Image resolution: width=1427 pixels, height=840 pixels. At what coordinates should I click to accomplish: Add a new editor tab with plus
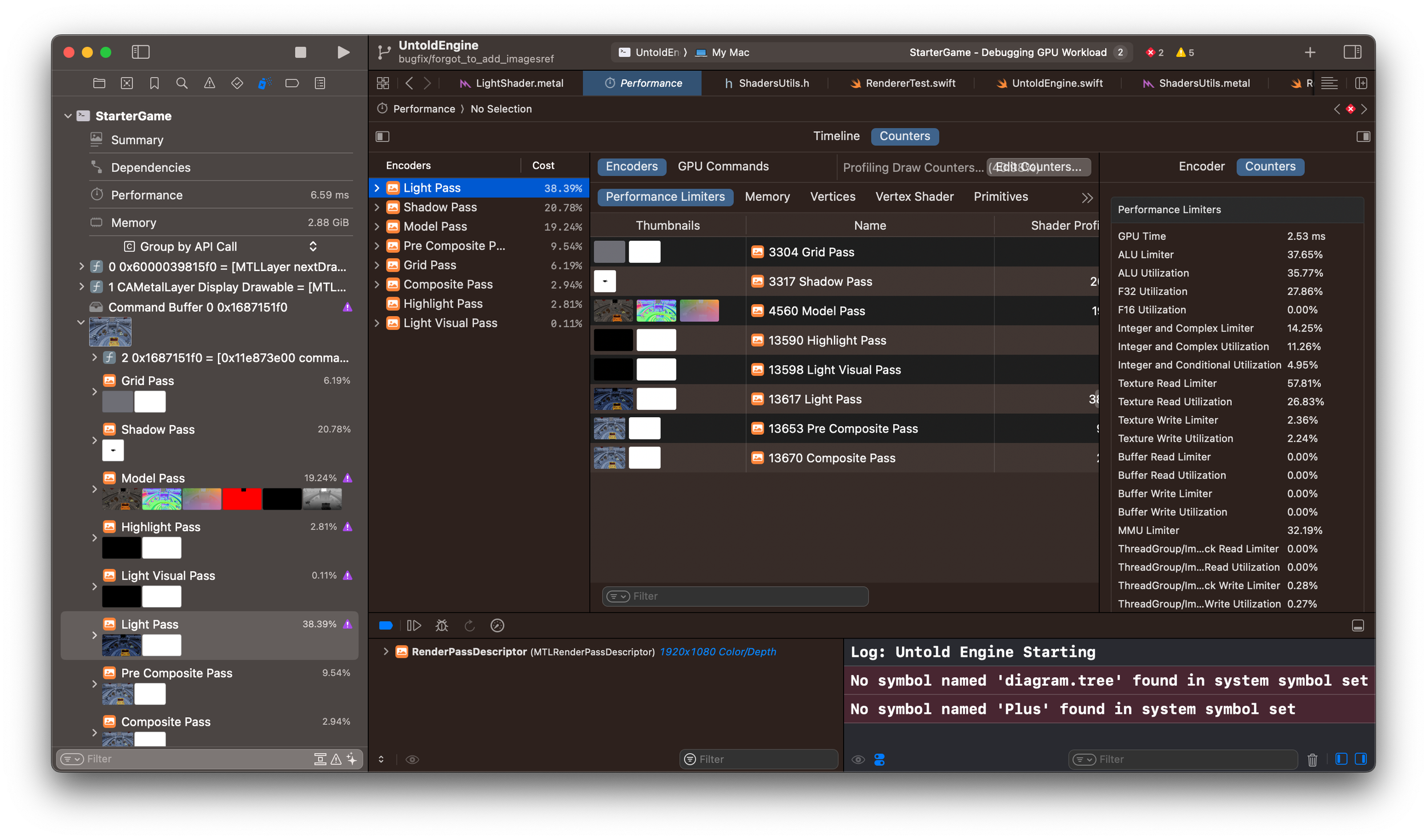pyautogui.click(x=1310, y=52)
